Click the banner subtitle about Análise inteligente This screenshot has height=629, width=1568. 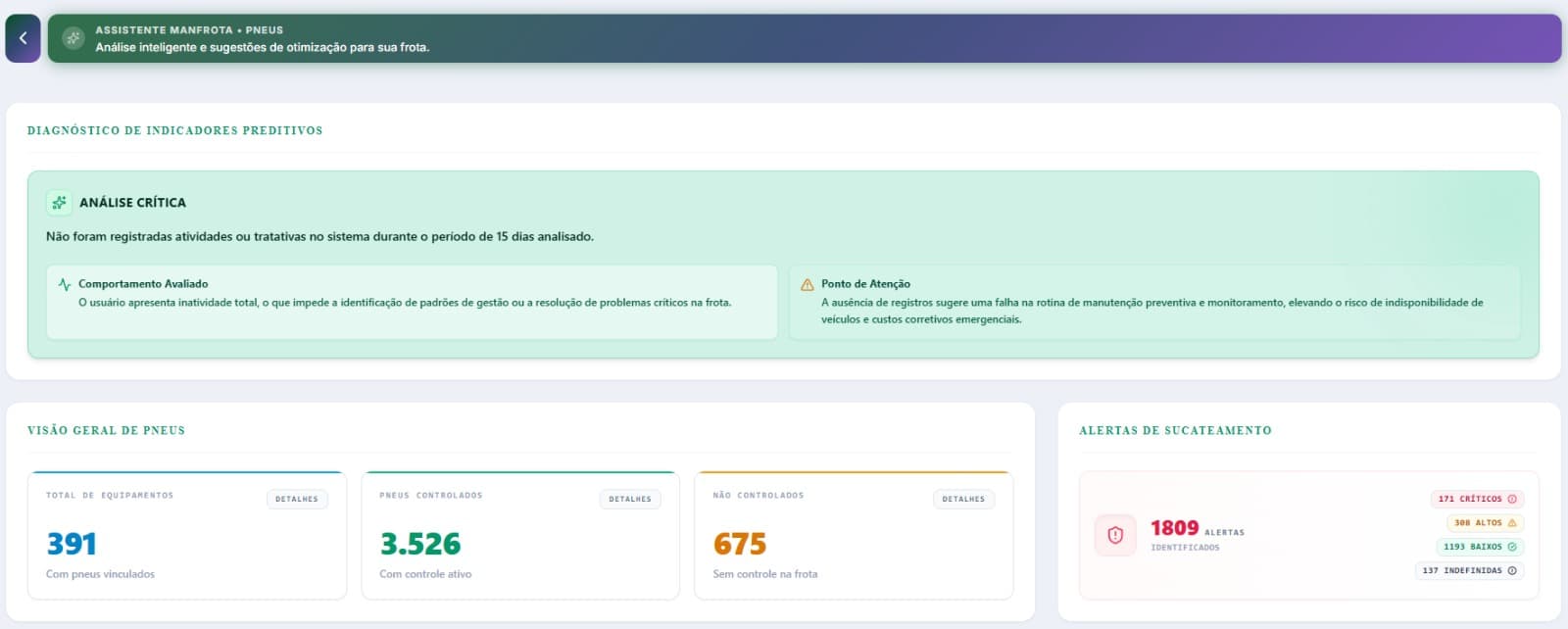(x=262, y=47)
